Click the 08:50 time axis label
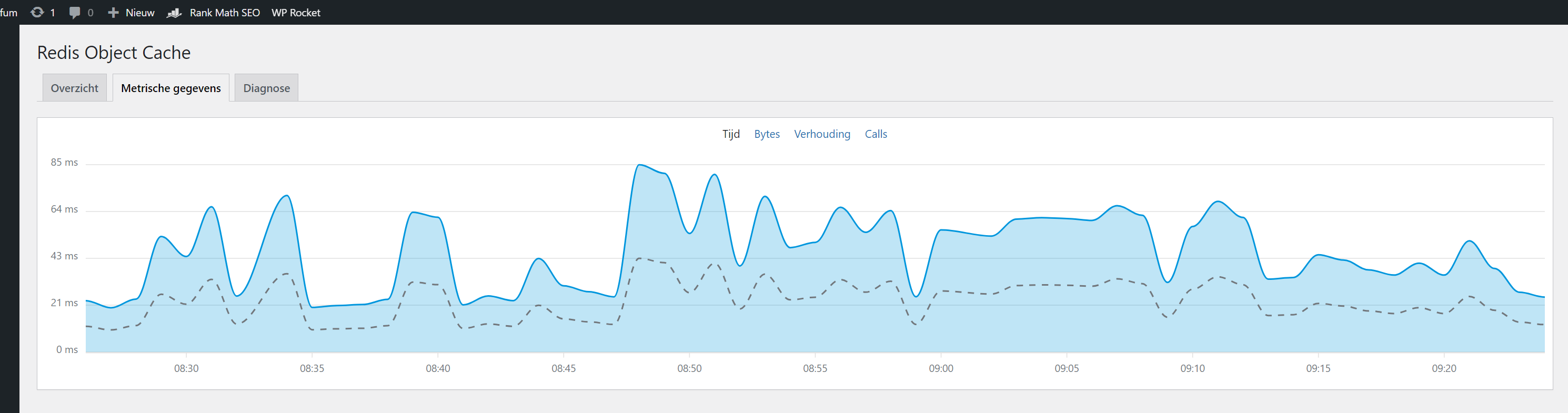This screenshot has width=1568, height=413. pyautogui.click(x=690, y=369)
